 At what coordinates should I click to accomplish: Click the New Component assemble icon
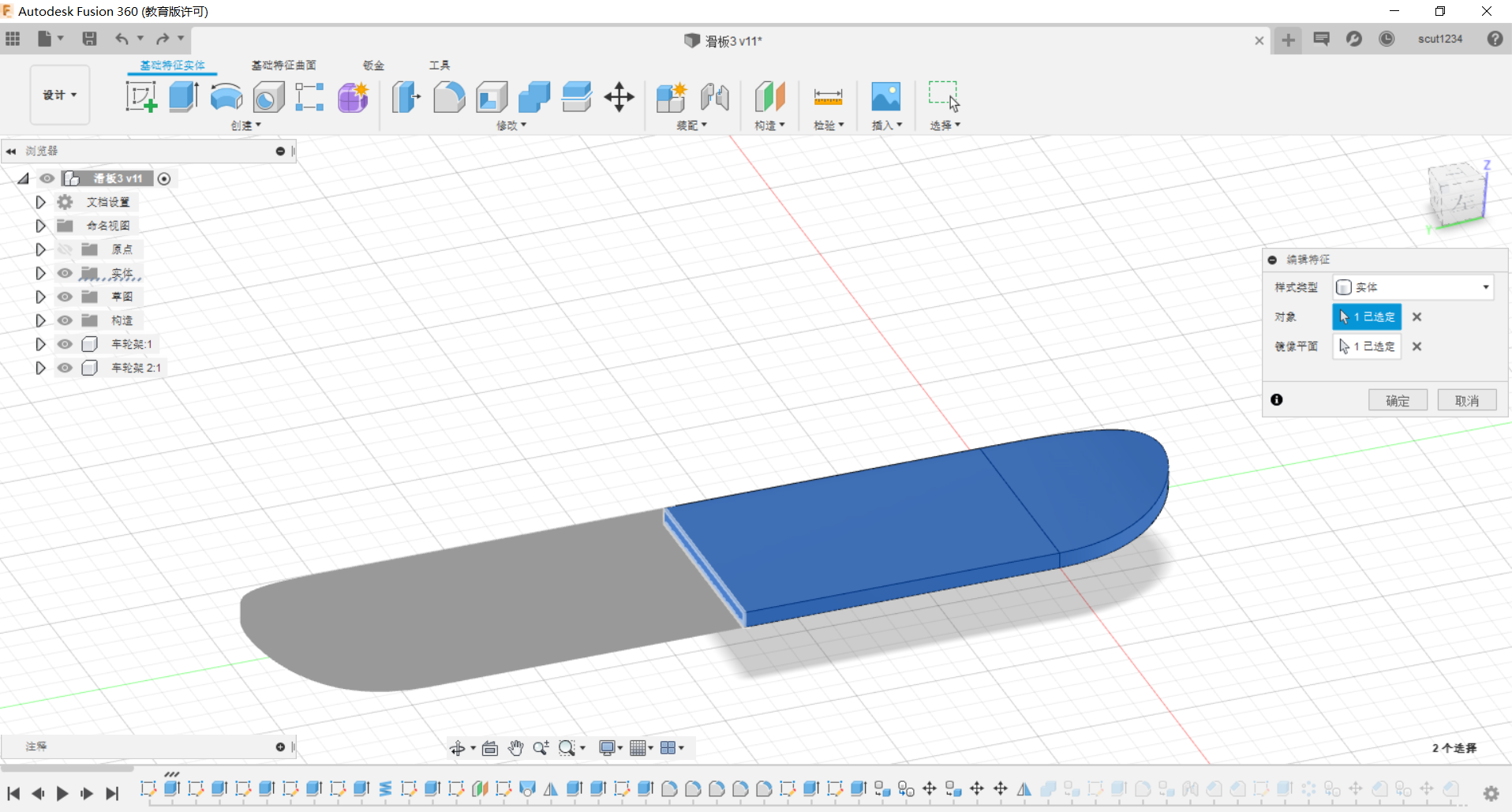[x=672, y=97]
